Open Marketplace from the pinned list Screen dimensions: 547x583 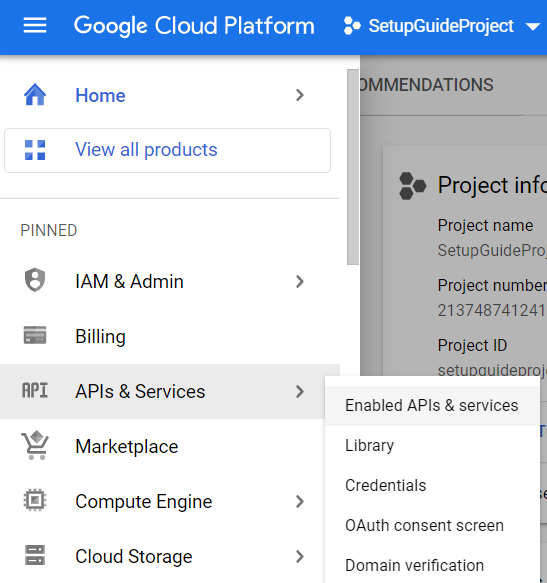[163, 447]
